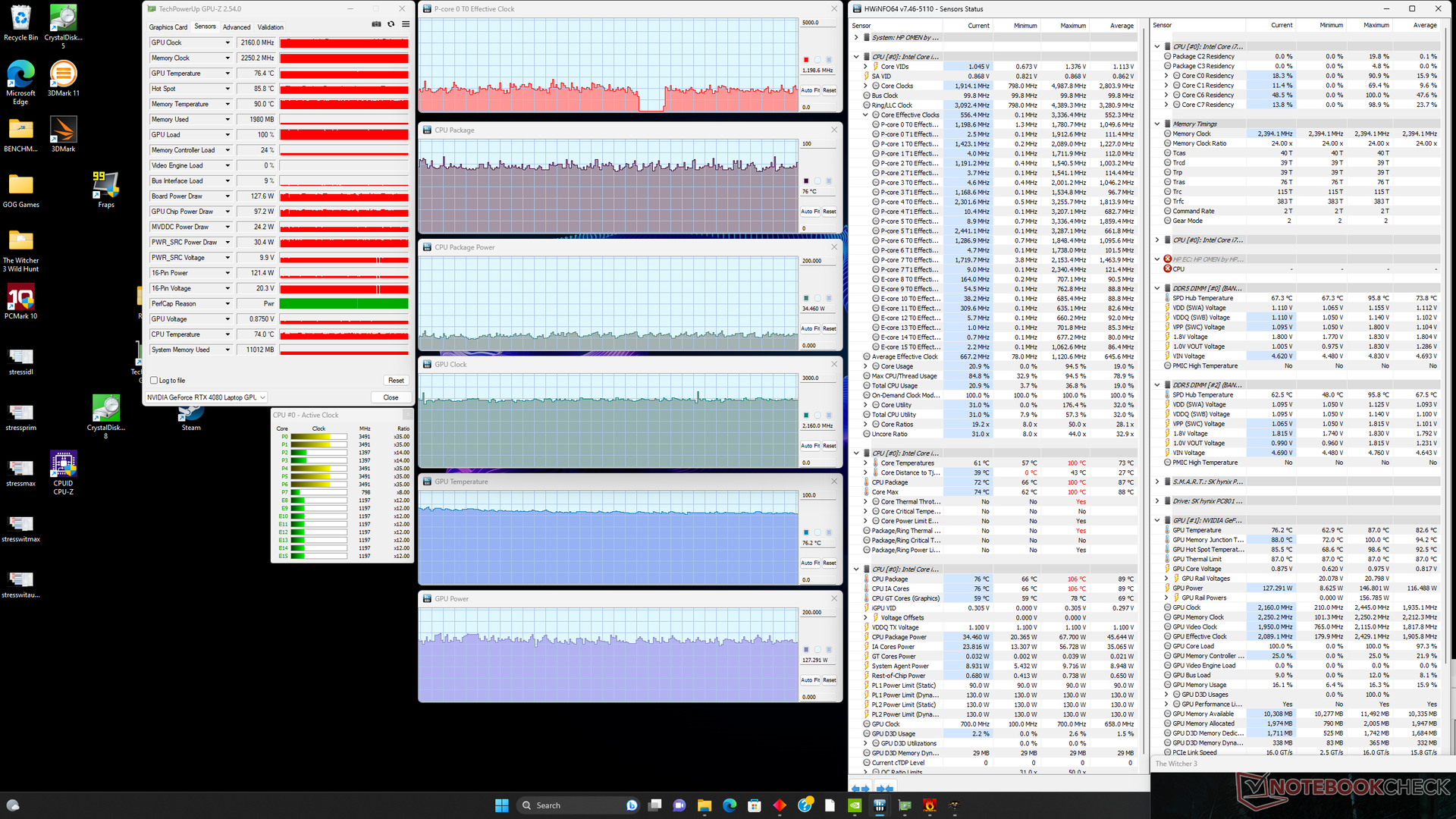The height and width of the screenshot is (819, 1456).
Task: Toggle Auto Fit on GPU Power graph
Action: [x=810, y=680]
